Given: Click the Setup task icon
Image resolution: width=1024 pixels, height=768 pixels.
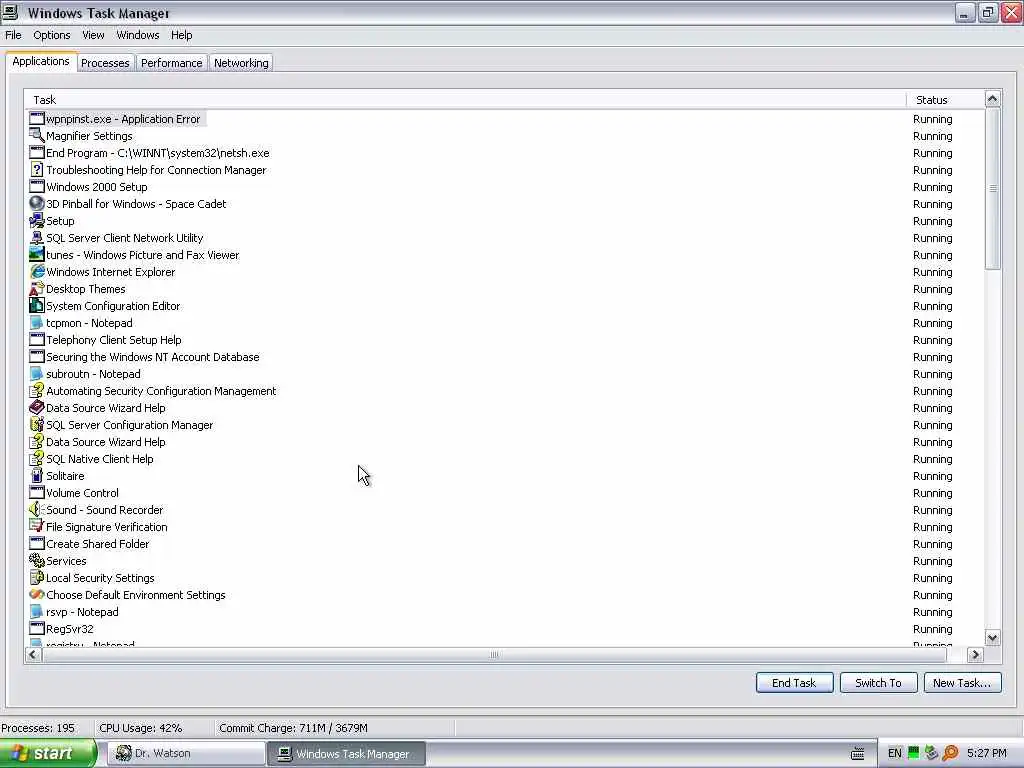Looking at the screenshot, I should [37, 221].
